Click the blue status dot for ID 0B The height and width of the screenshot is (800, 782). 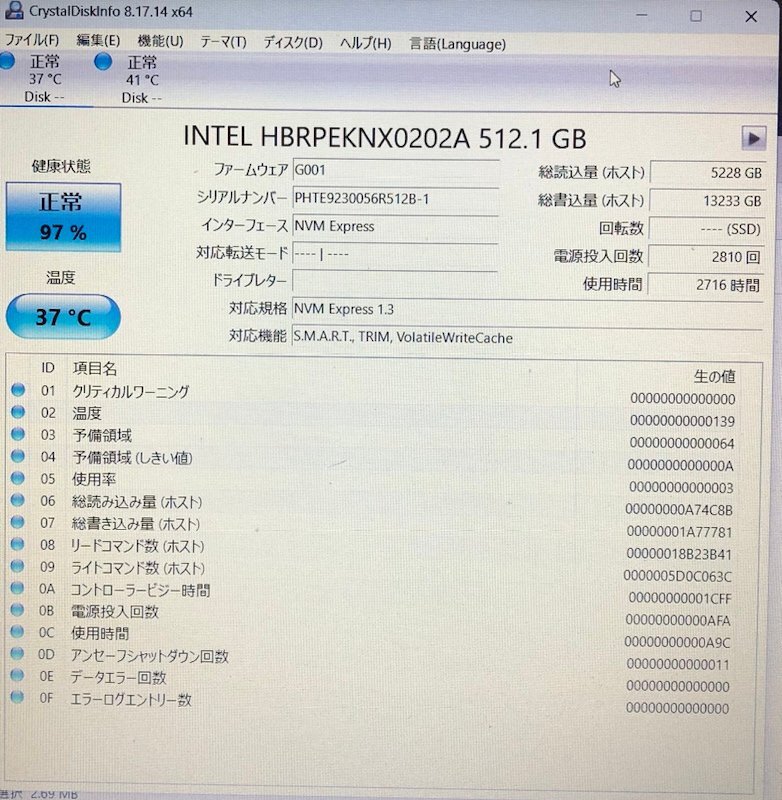17,610
